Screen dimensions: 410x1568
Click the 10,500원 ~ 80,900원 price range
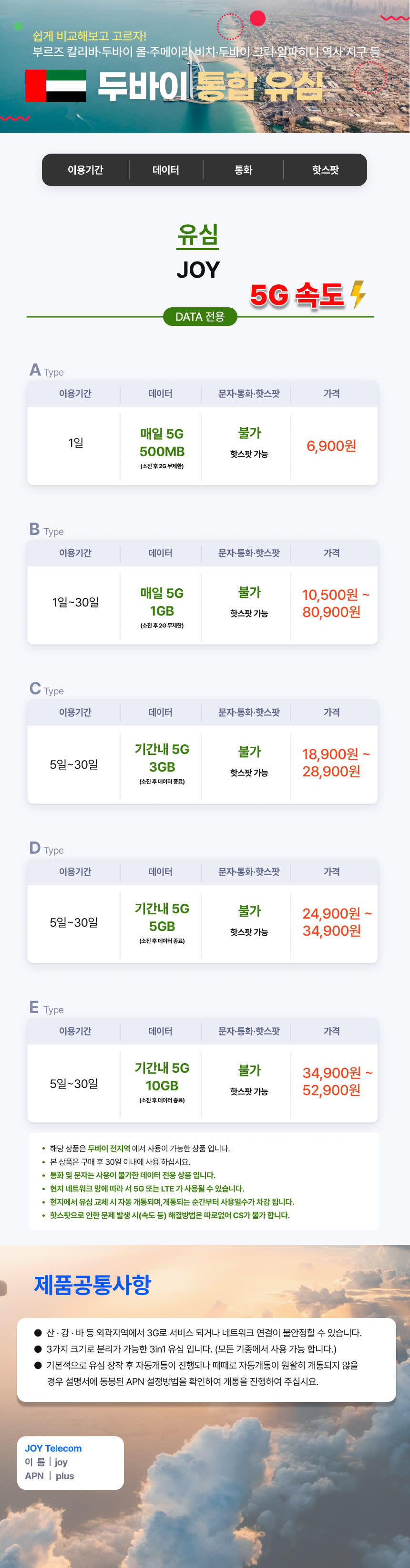336,603
